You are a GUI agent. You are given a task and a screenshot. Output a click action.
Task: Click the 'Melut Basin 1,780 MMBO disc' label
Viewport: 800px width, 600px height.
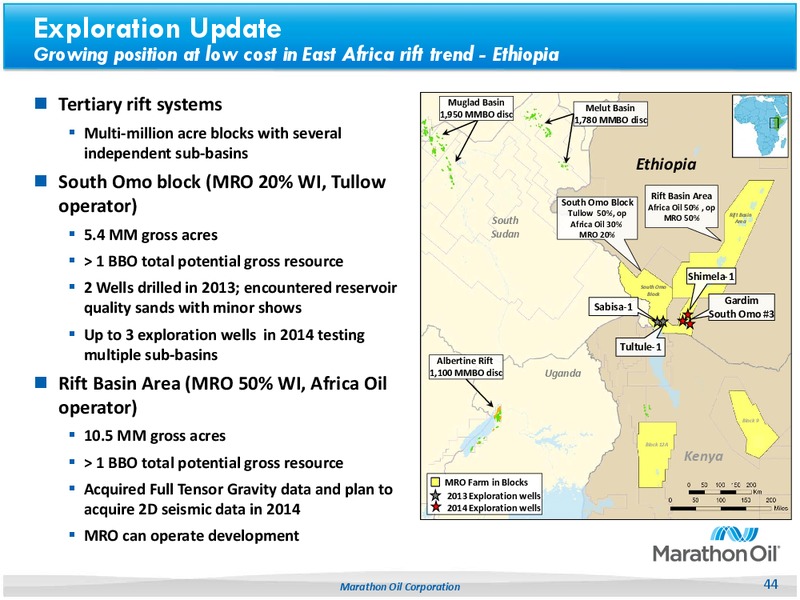[610, 114]
